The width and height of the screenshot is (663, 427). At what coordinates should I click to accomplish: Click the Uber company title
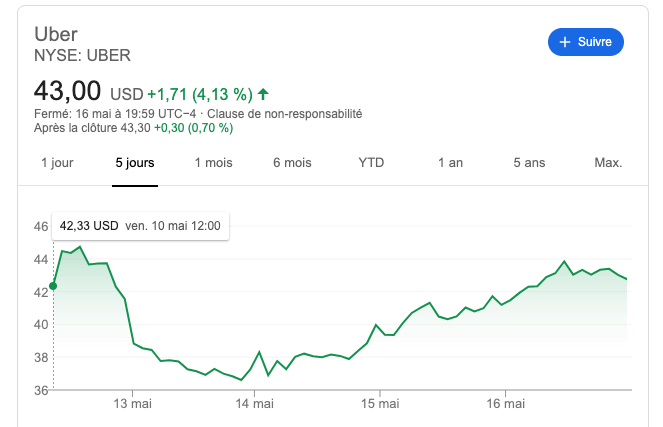[x=56, y=34]
